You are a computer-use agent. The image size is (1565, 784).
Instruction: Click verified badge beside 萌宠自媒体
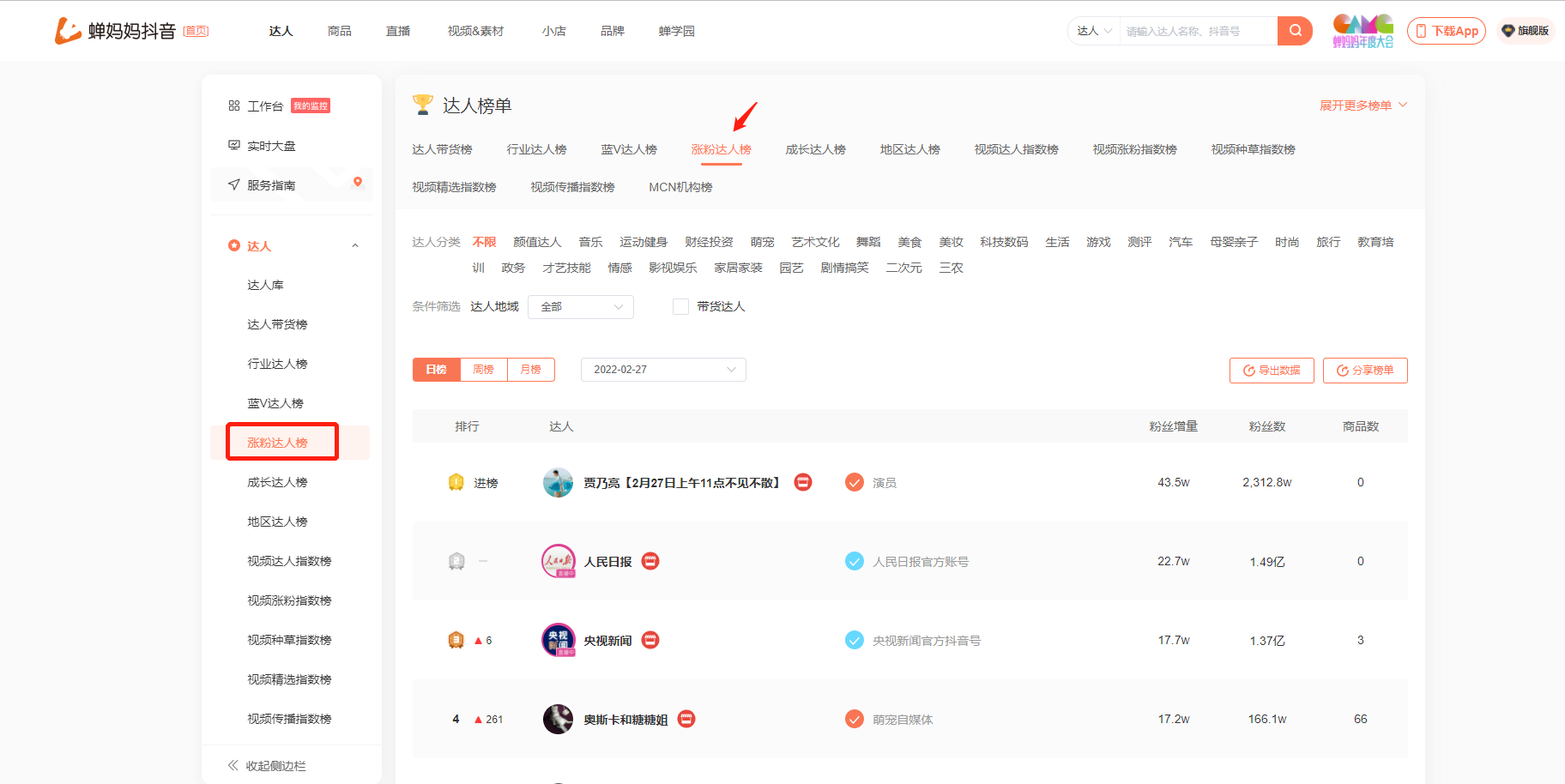pos(855,719)
